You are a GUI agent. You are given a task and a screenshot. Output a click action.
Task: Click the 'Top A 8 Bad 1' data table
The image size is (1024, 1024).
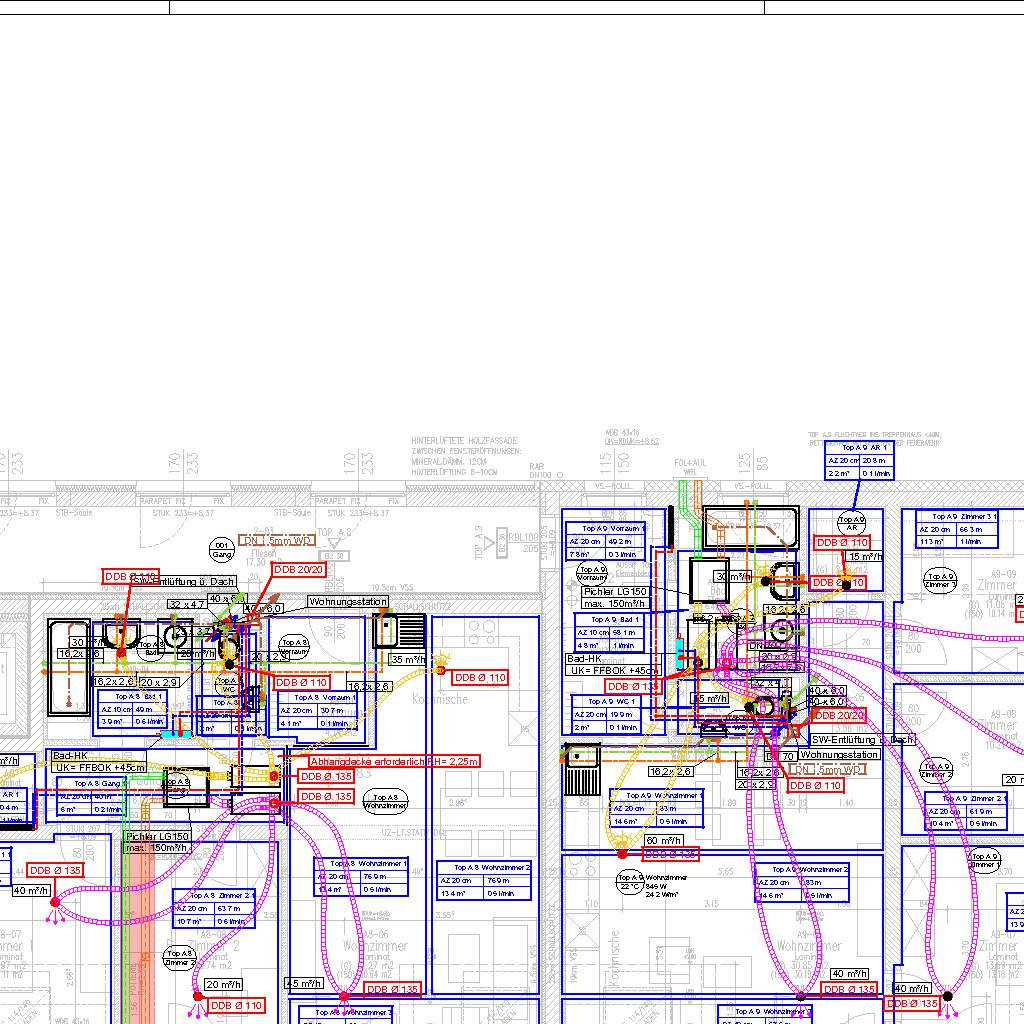pos(133,709)
